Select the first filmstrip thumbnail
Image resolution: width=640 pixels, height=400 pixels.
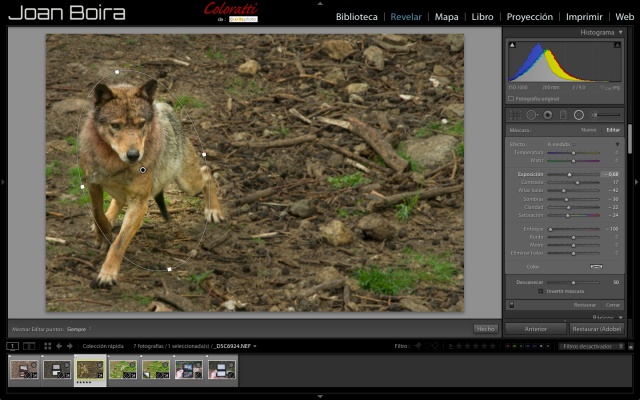coord(24,369)
